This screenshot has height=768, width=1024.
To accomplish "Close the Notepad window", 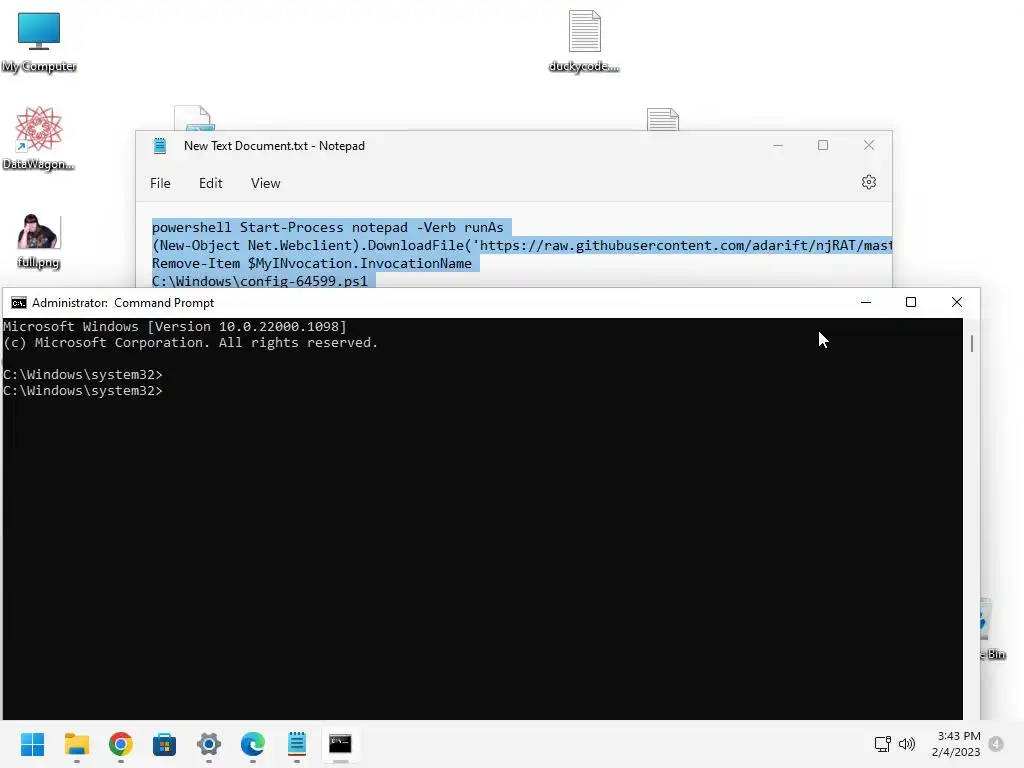I will [869, 146].
